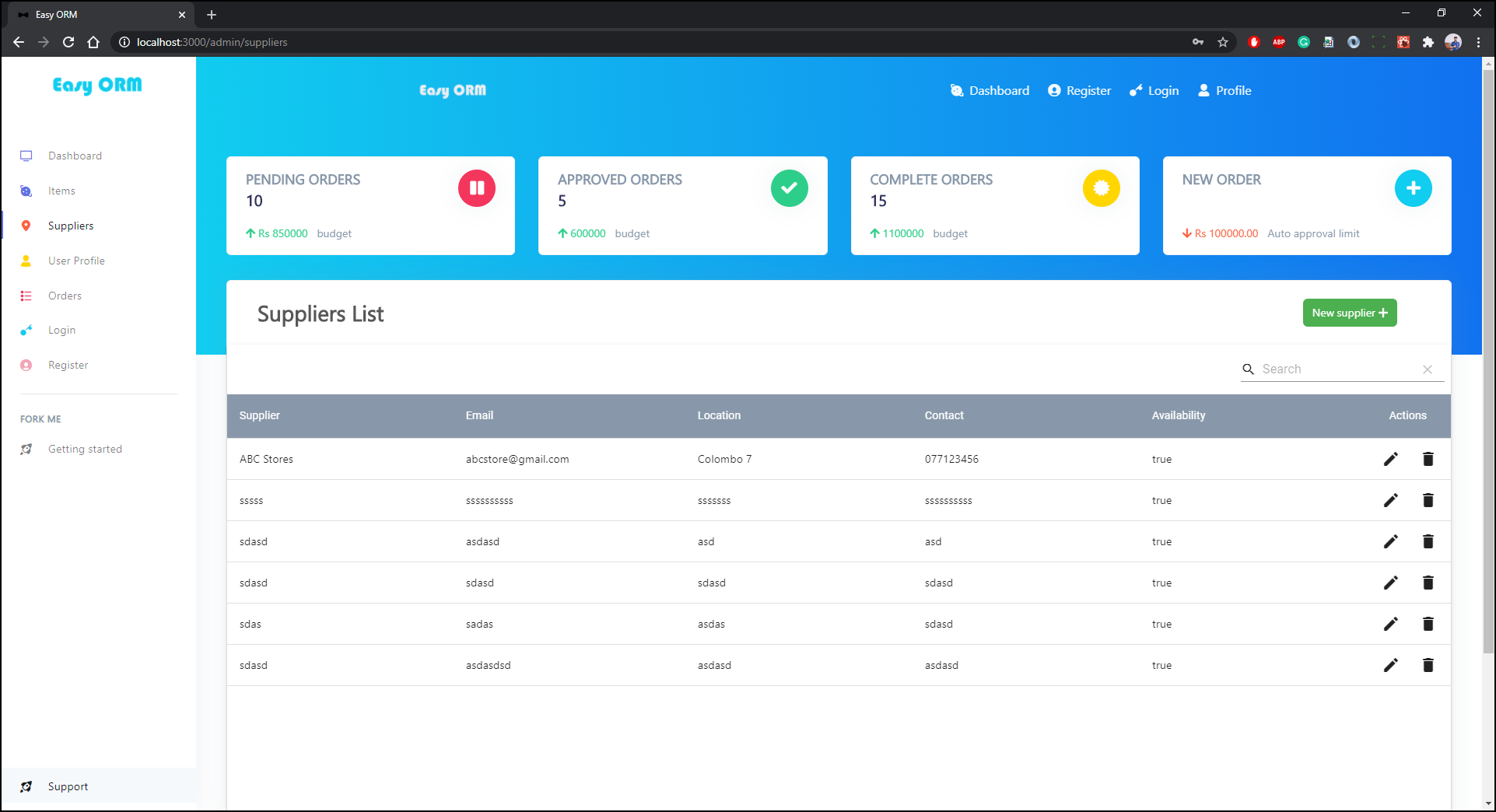
Task: Click the page vertical scrollbar
Action: tap(1488, 362)
